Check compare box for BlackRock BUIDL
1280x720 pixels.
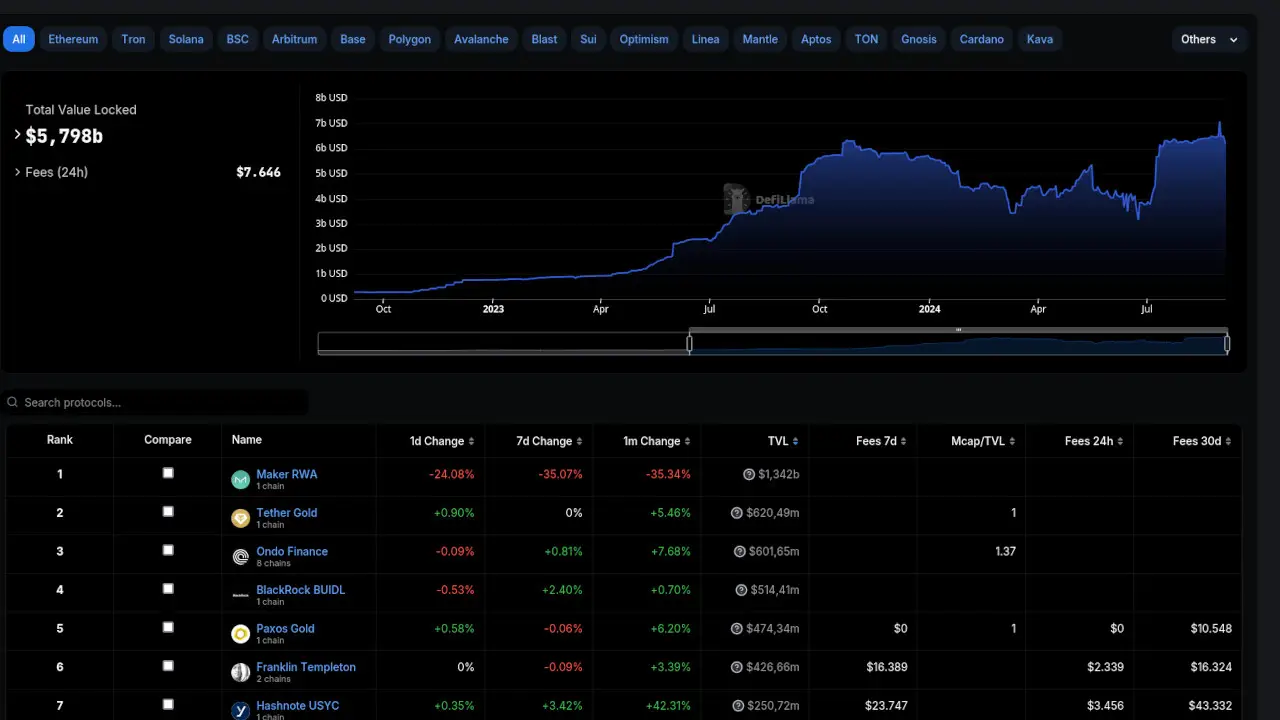[x=168, y=588]
